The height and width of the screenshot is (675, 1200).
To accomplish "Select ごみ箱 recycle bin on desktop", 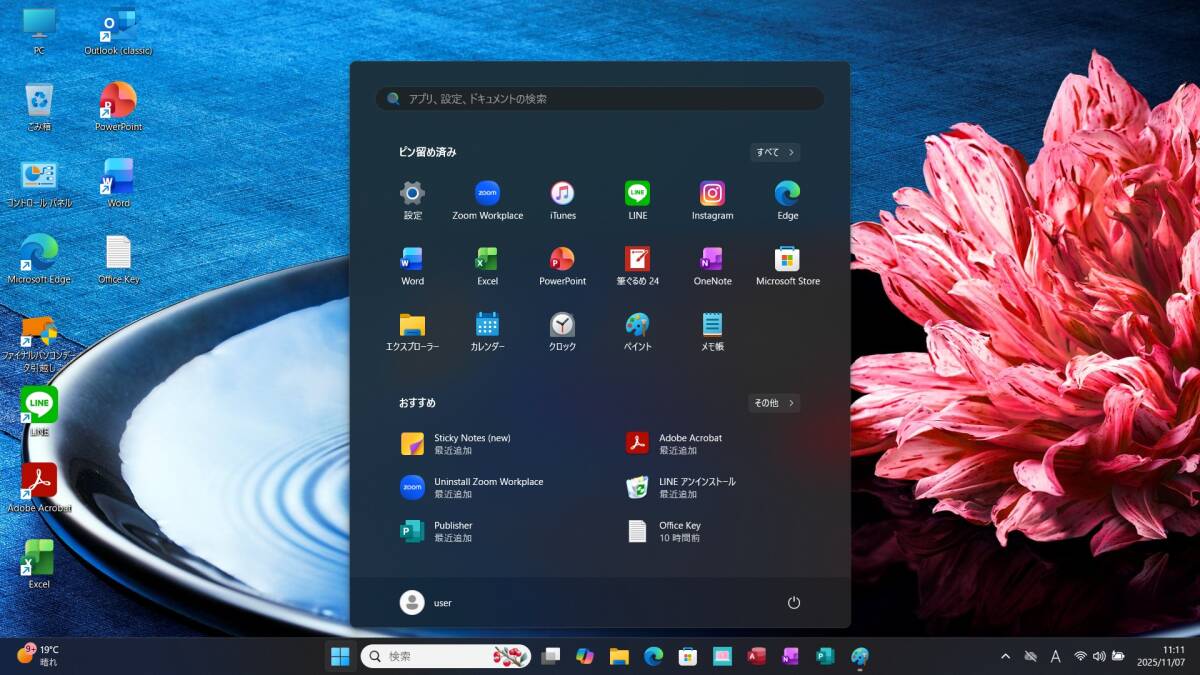I will click(x=39, y=107).
